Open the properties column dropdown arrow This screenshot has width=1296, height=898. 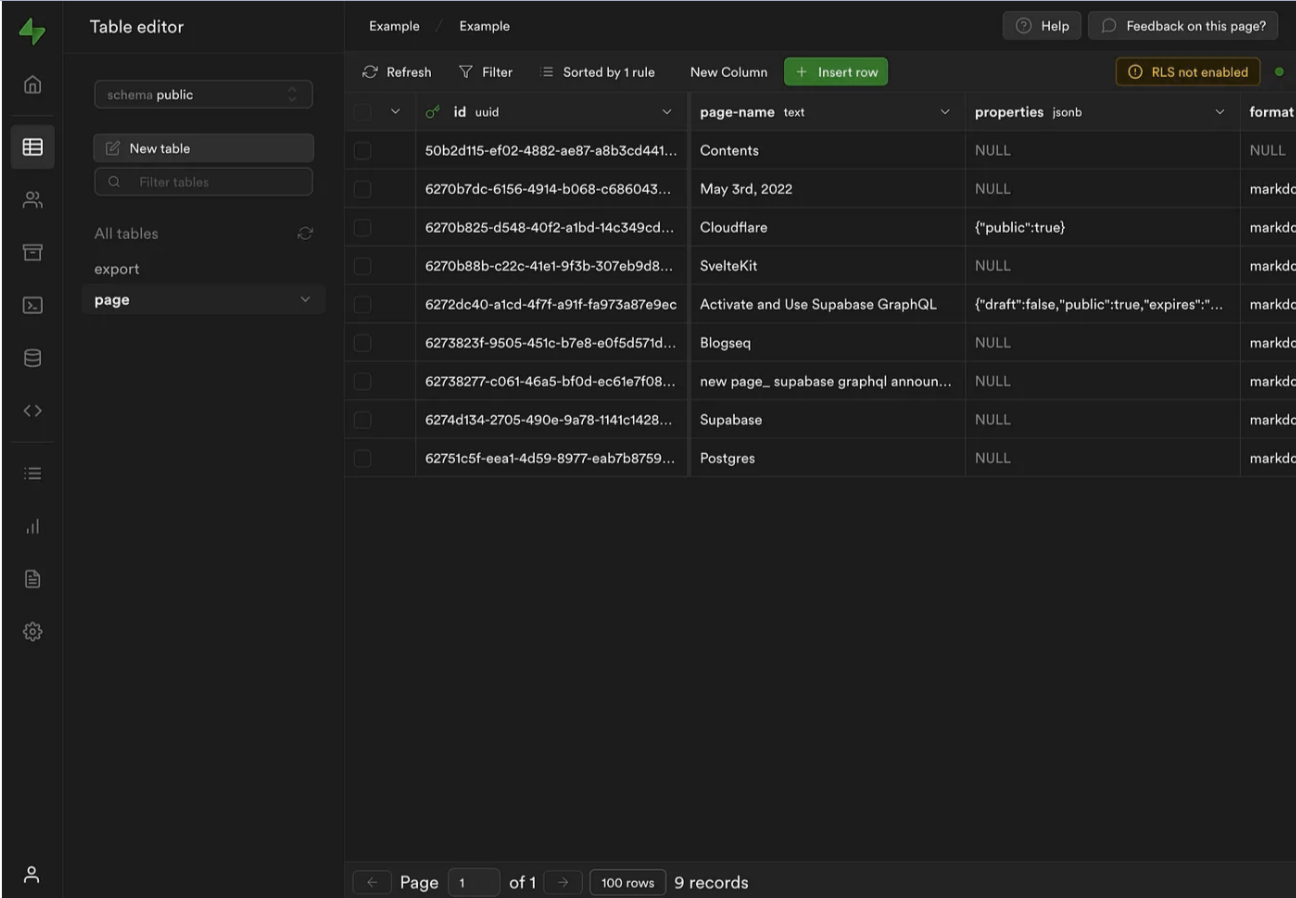[1220, 112]
